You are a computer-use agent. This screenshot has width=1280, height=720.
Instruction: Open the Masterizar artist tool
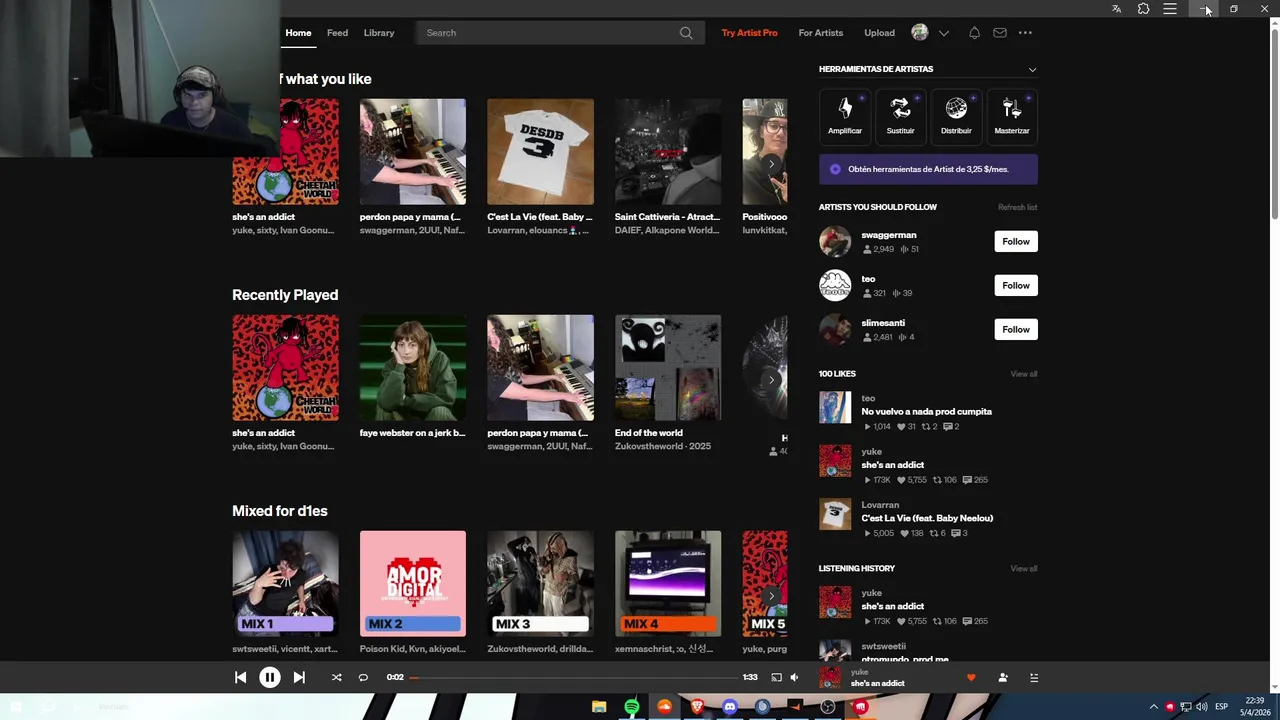(x=1012, y=115)
